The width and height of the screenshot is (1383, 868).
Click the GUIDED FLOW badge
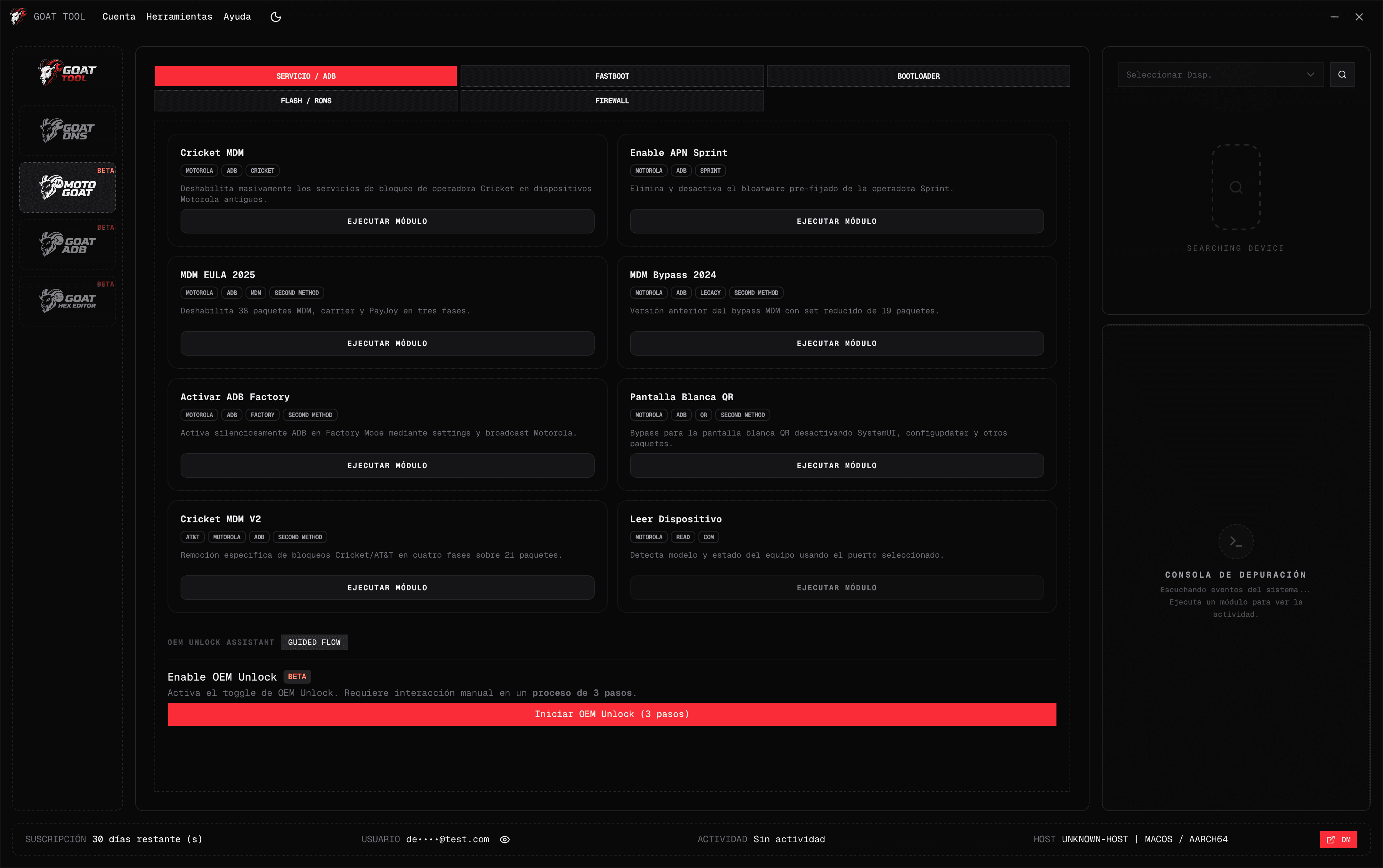tap(314, 643)
